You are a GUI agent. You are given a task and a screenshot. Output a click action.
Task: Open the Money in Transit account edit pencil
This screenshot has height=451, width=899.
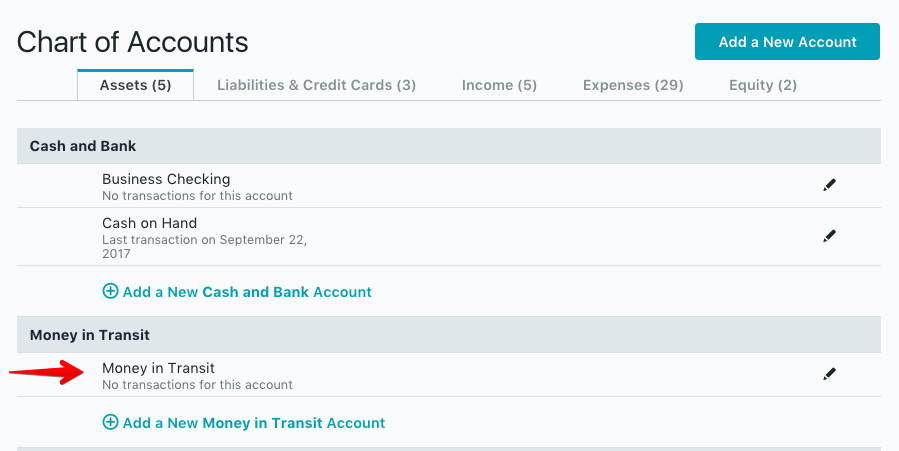pos(829,374)
